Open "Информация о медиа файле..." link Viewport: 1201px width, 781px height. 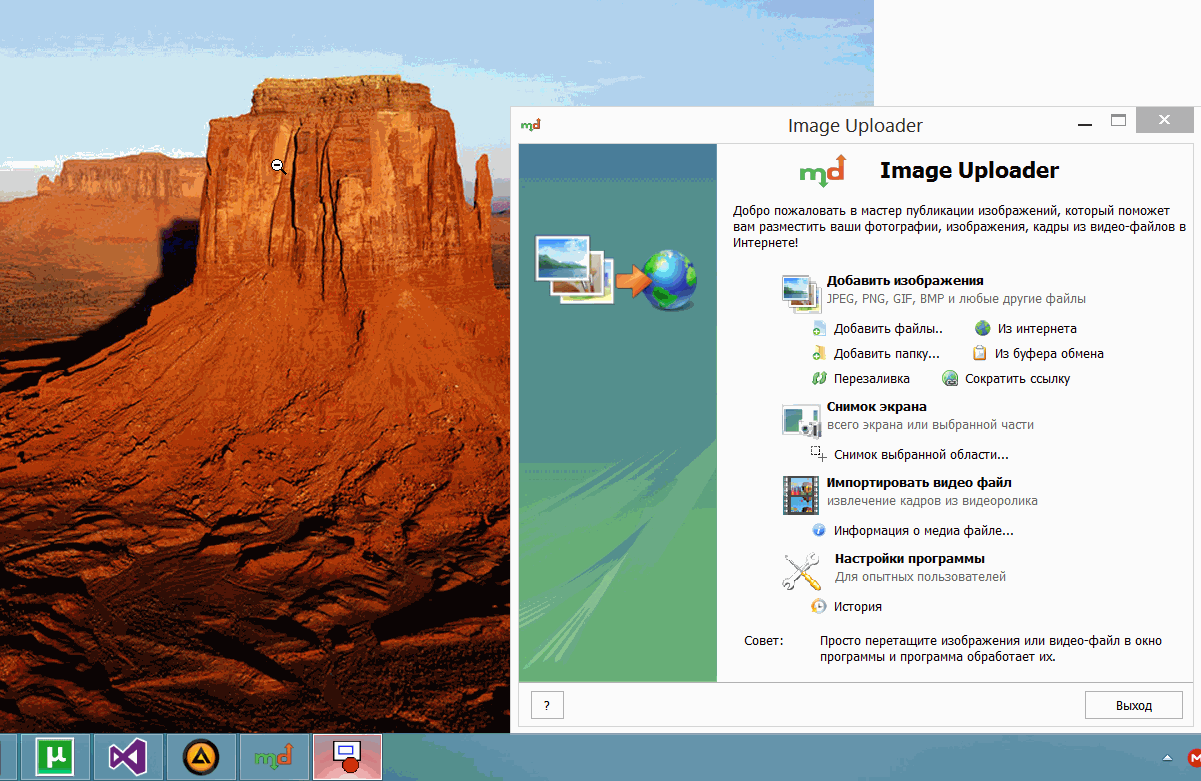(x=924, y=531)
